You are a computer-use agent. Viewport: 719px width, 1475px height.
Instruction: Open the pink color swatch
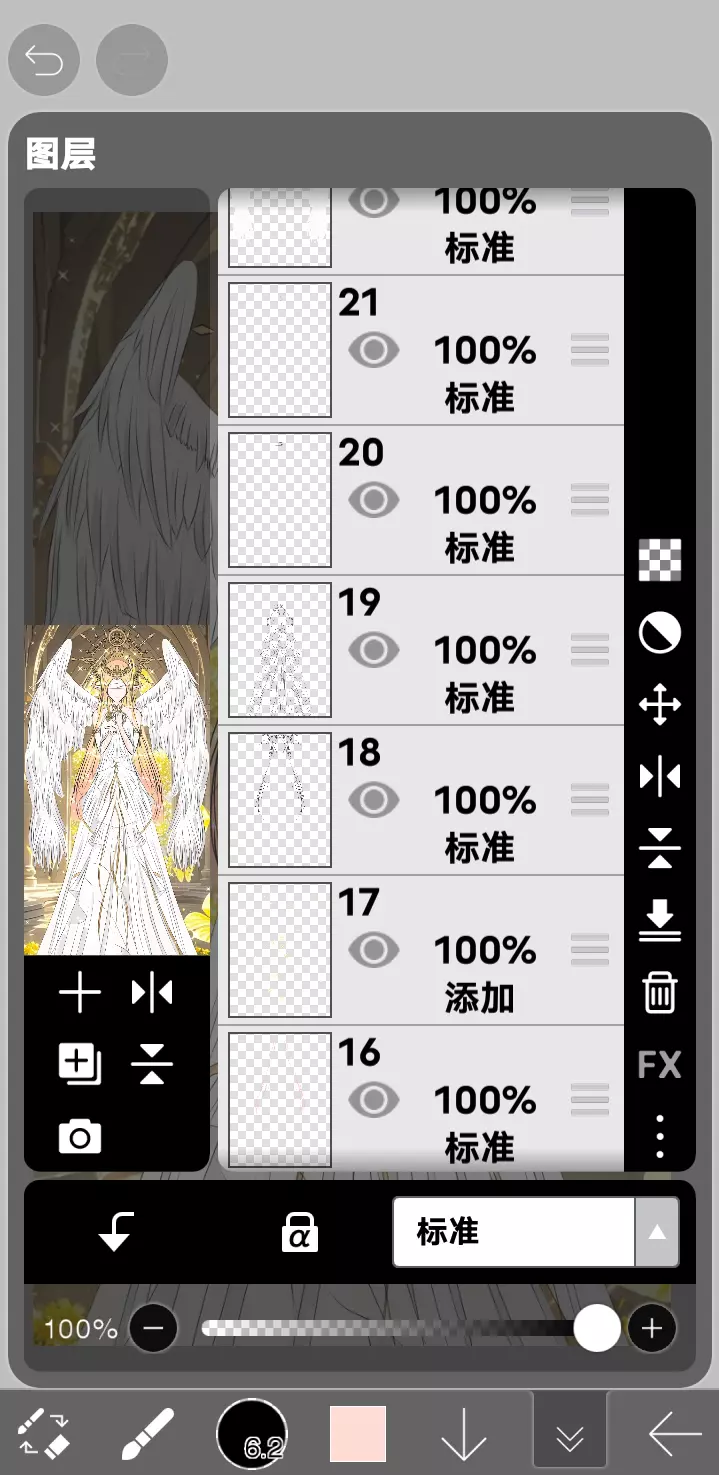pos(358,1434)
